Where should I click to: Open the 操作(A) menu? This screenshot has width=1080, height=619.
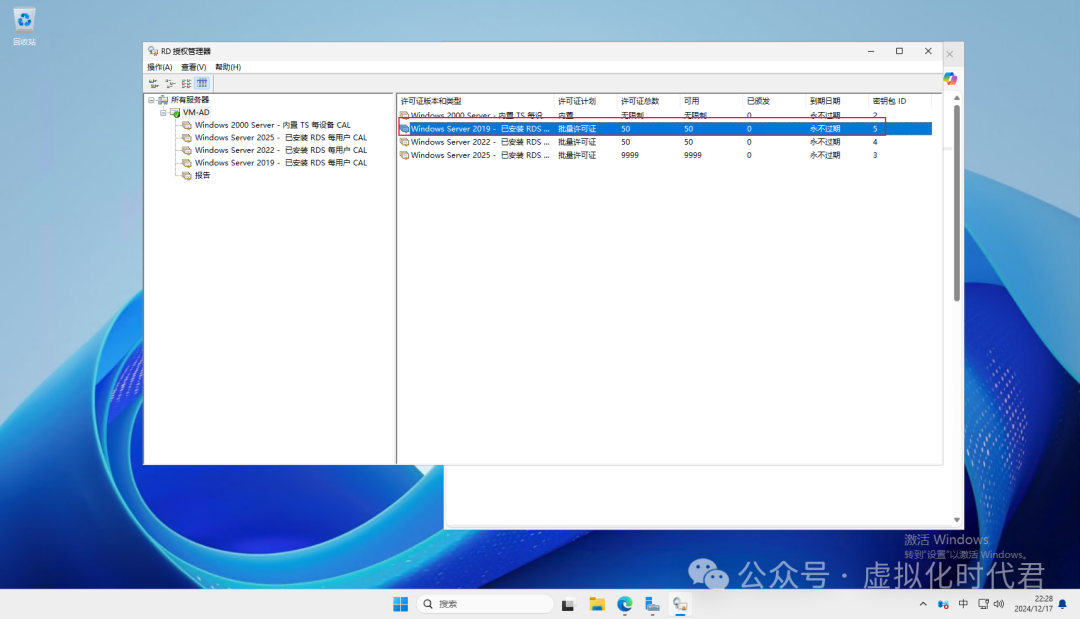160,67
